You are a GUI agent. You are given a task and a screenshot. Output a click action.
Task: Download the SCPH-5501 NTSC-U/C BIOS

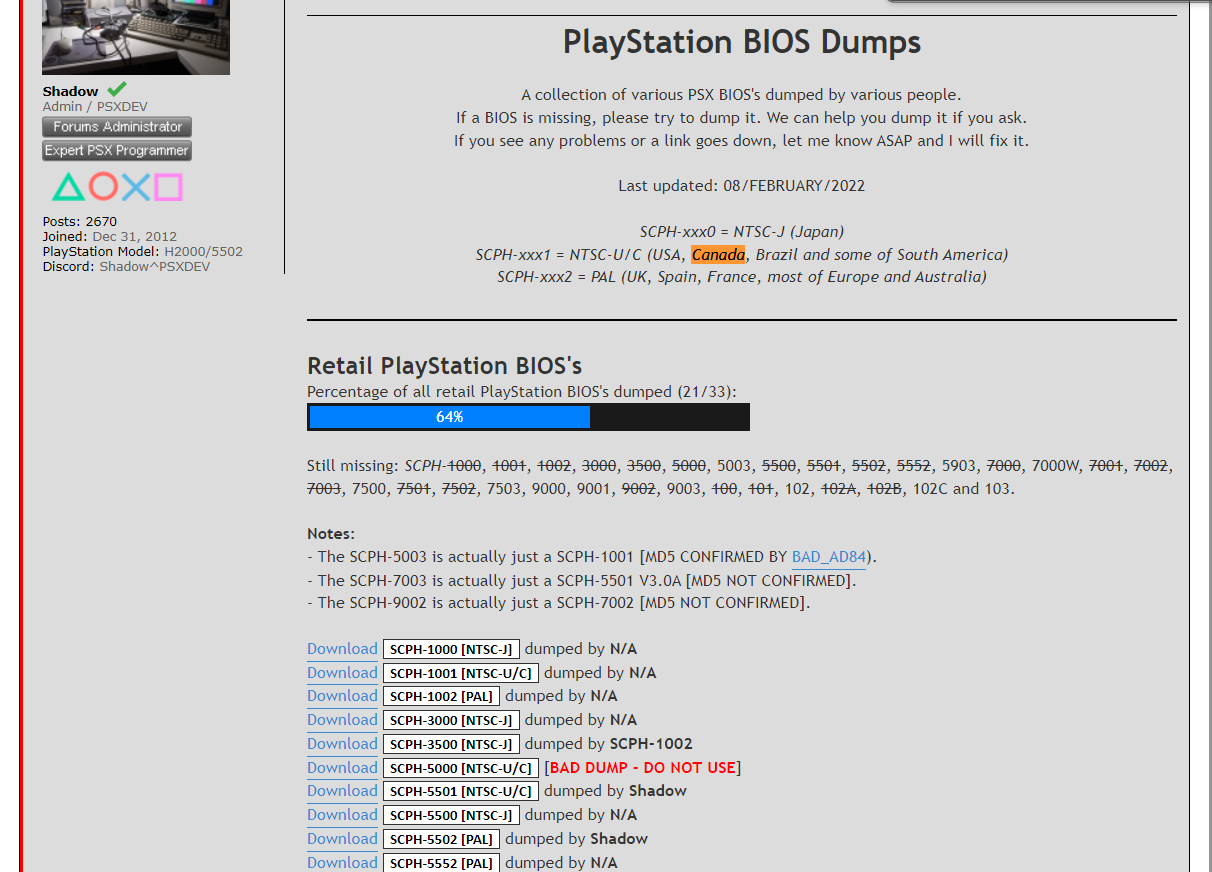click(342, 791)
